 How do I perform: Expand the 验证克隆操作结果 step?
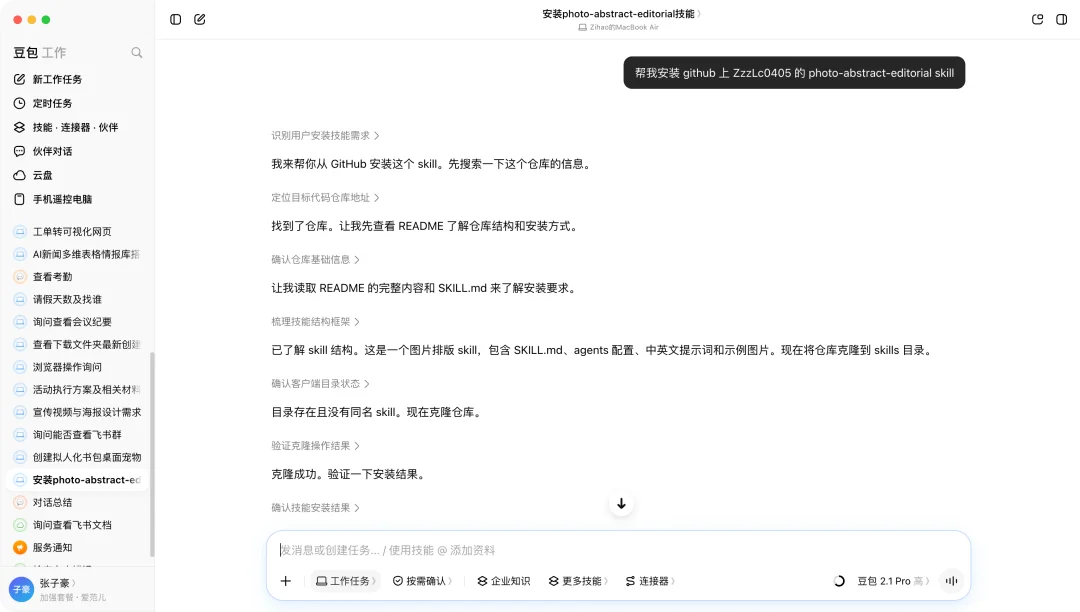(315, 445)
